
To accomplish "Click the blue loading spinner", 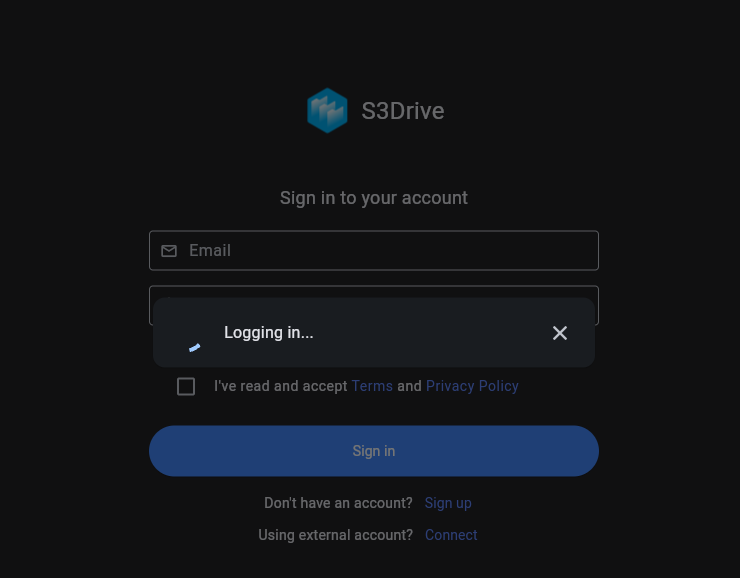I will point(194,348).
